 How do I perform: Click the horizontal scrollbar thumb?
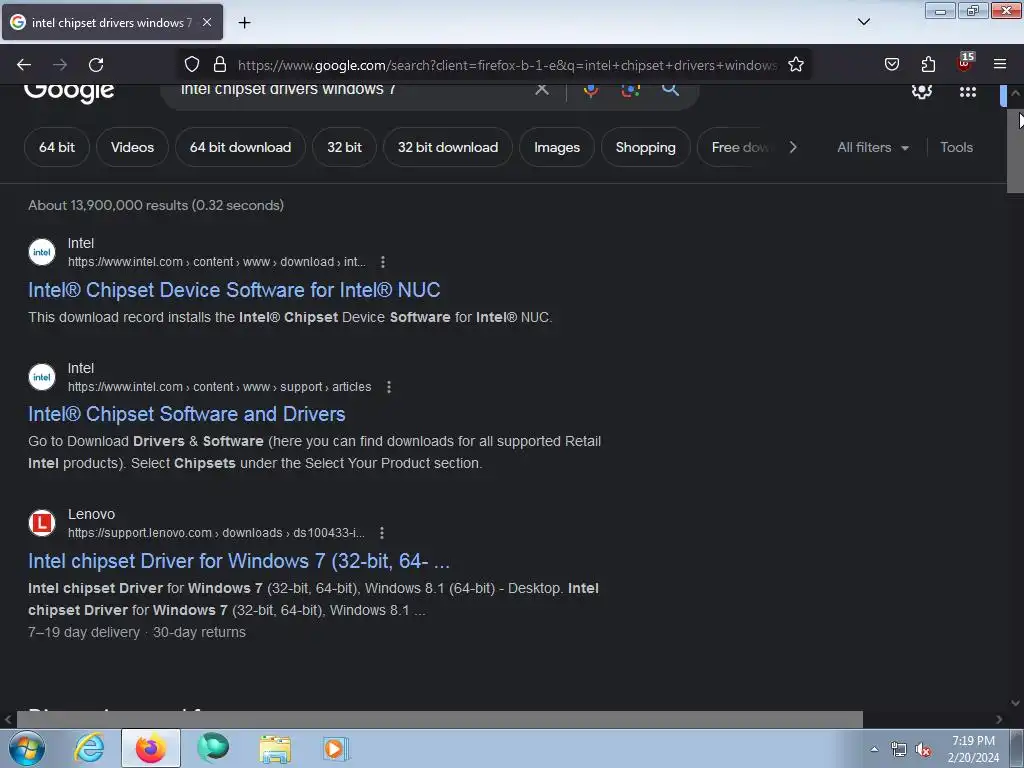[440, 719]
